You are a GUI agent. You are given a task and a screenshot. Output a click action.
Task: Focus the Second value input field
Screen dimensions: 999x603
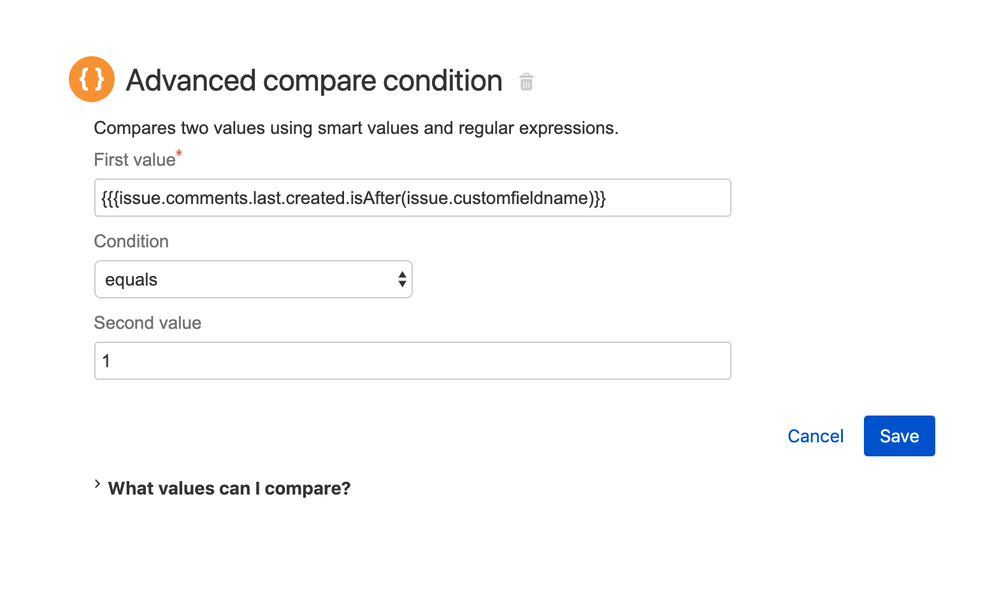coord(412,361)
